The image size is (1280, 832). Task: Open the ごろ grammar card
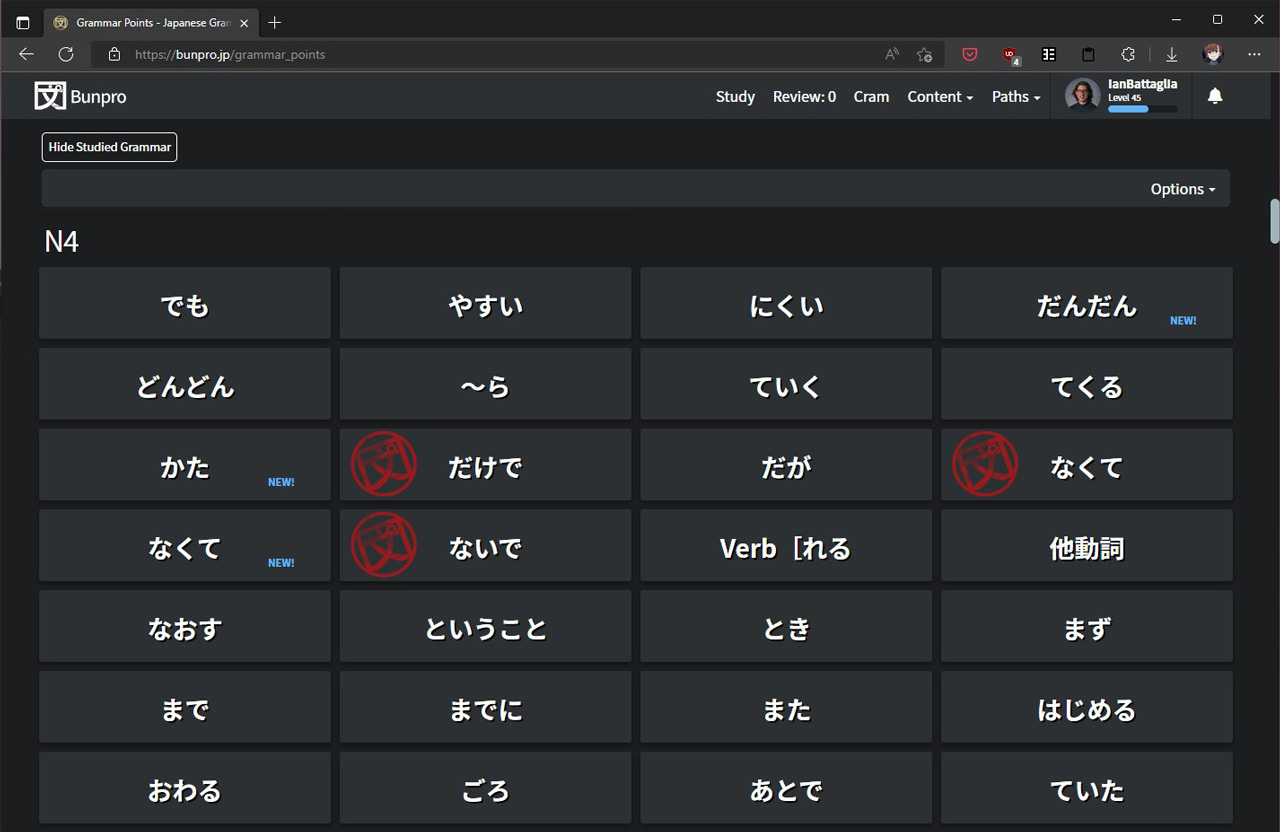click(485, 789)
